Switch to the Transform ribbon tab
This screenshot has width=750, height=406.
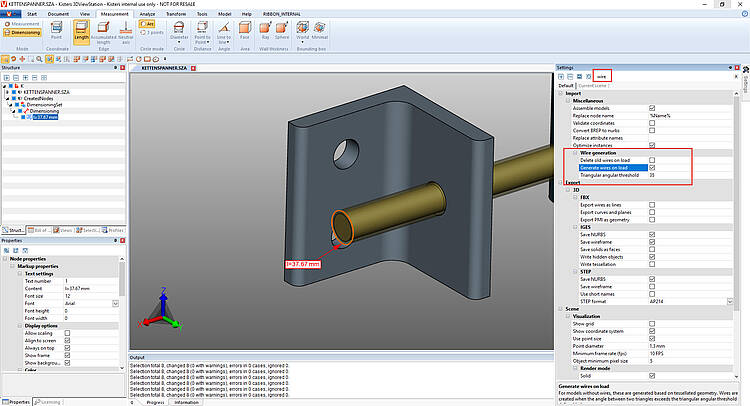tap(175, 15)
